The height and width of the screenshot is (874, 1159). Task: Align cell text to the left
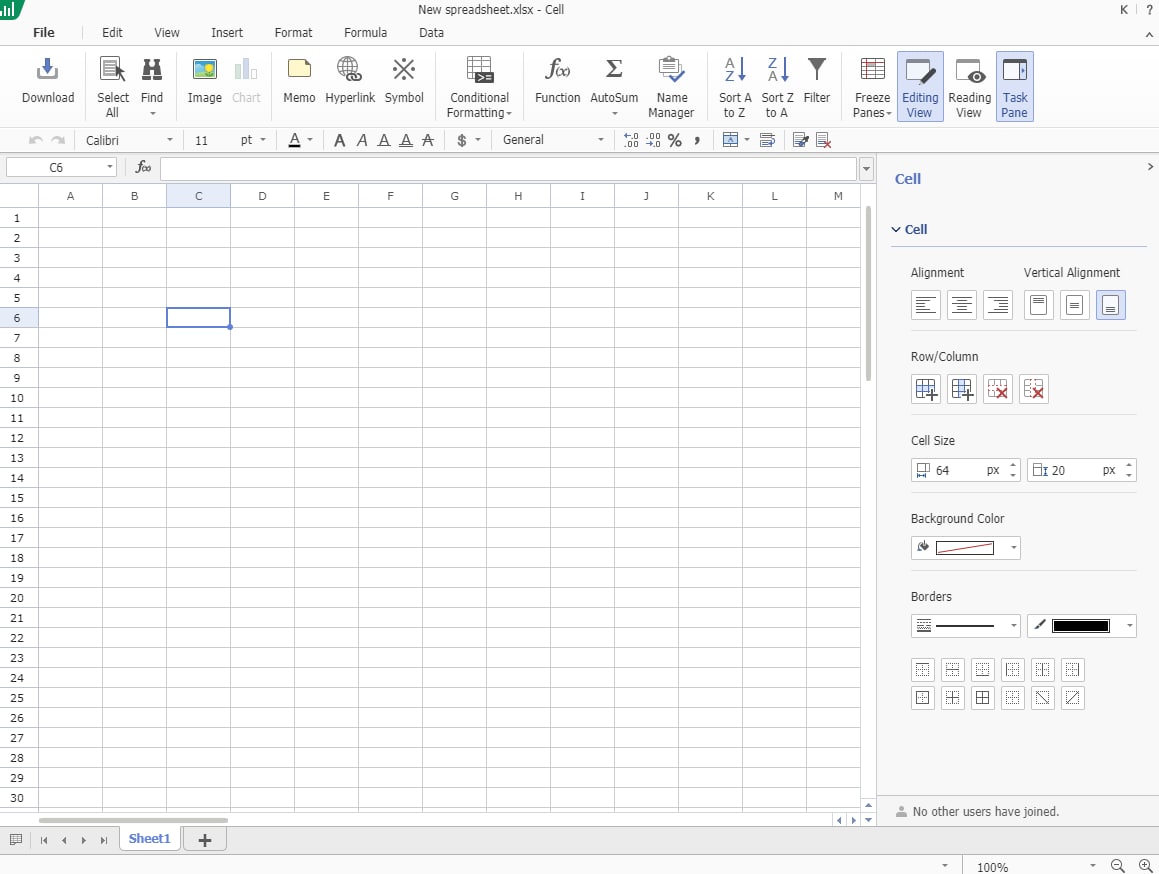pos(925,305)
